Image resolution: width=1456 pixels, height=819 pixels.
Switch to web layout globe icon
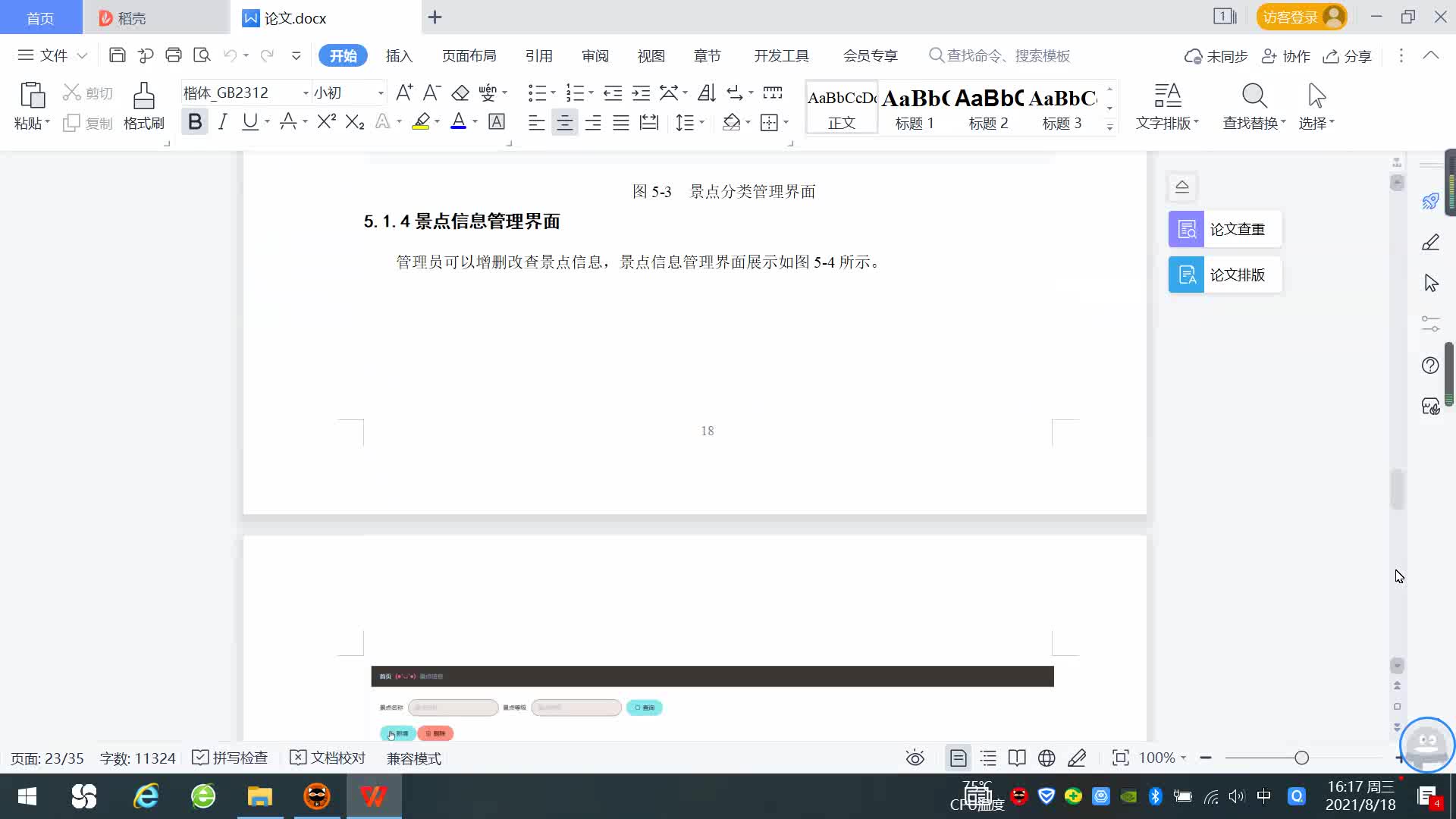1046,758
